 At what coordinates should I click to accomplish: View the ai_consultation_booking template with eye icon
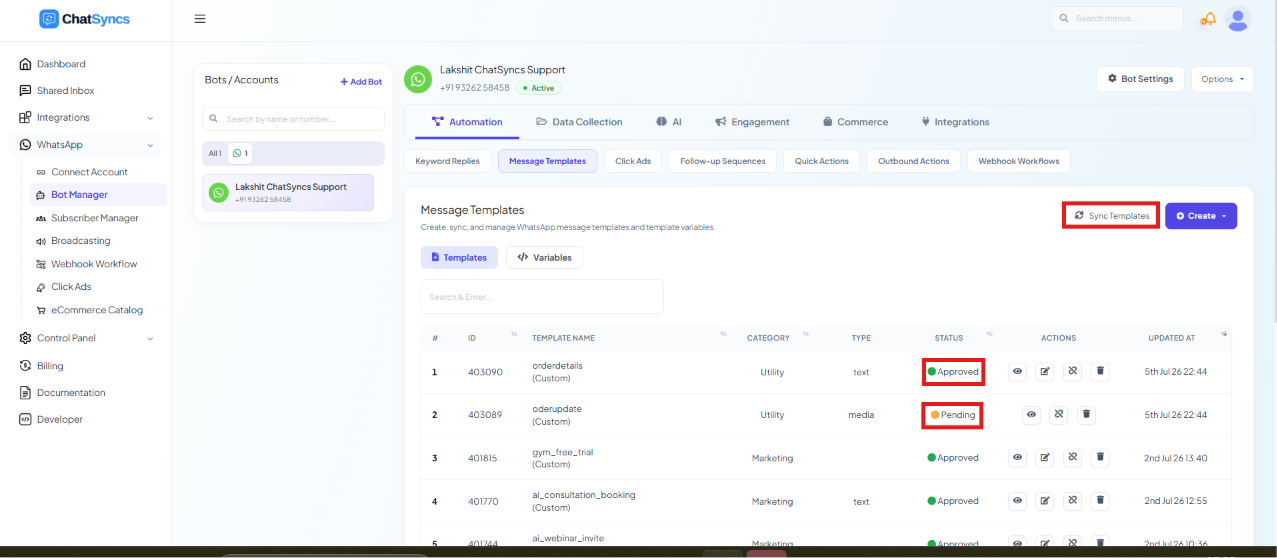pyautogui.click(x=1017, y=501)
